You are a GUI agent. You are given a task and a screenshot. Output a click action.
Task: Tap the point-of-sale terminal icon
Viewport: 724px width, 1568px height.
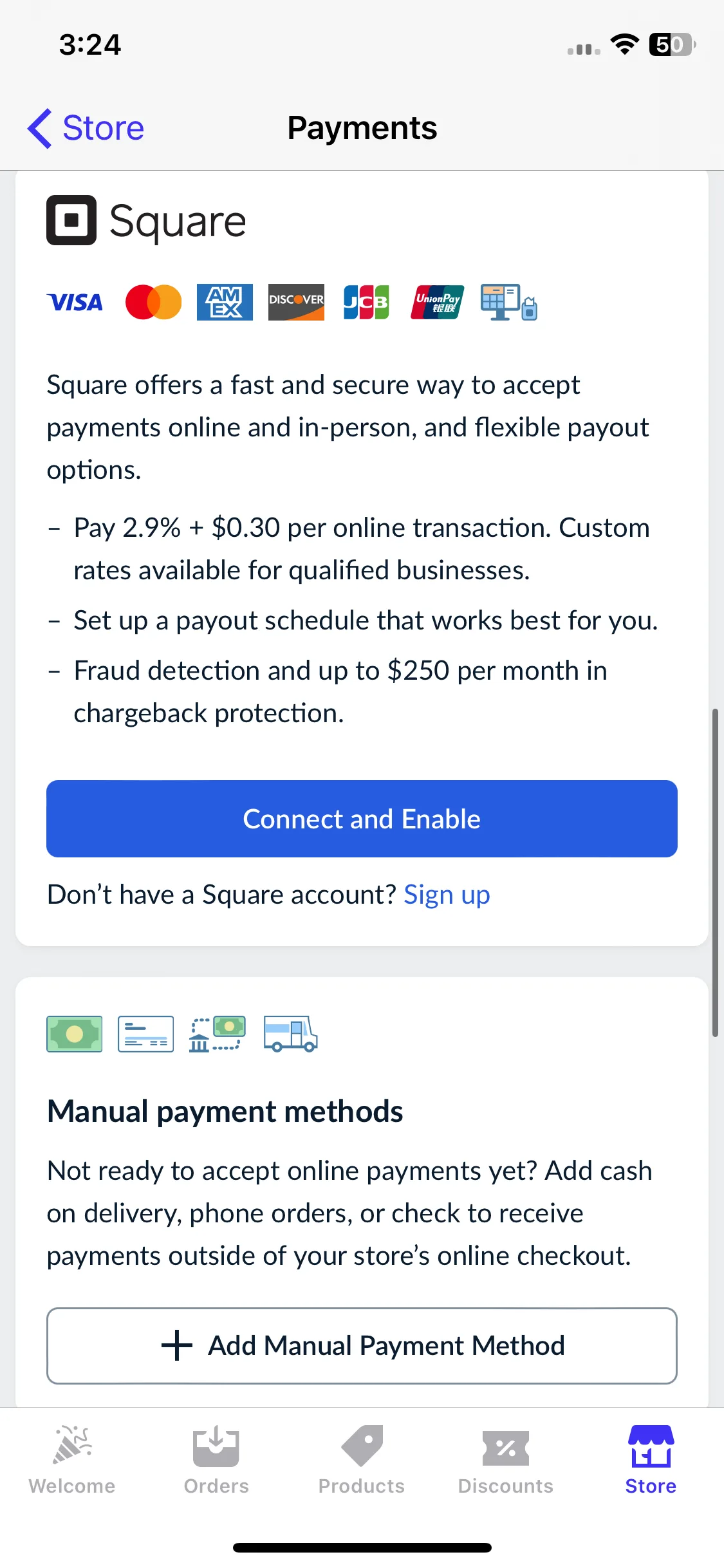[509, 302]
